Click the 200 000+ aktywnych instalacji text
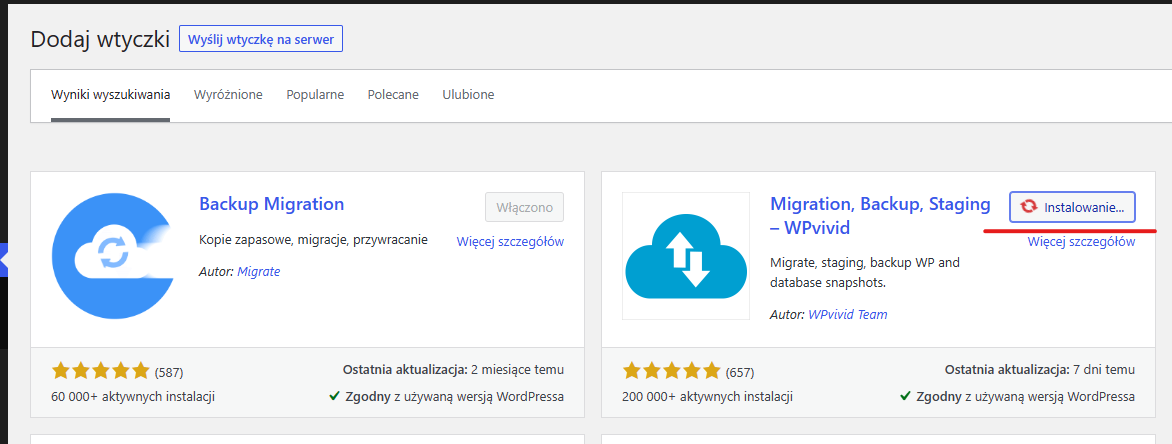This screenshot has width=1172, height=444. pos(707,396)
